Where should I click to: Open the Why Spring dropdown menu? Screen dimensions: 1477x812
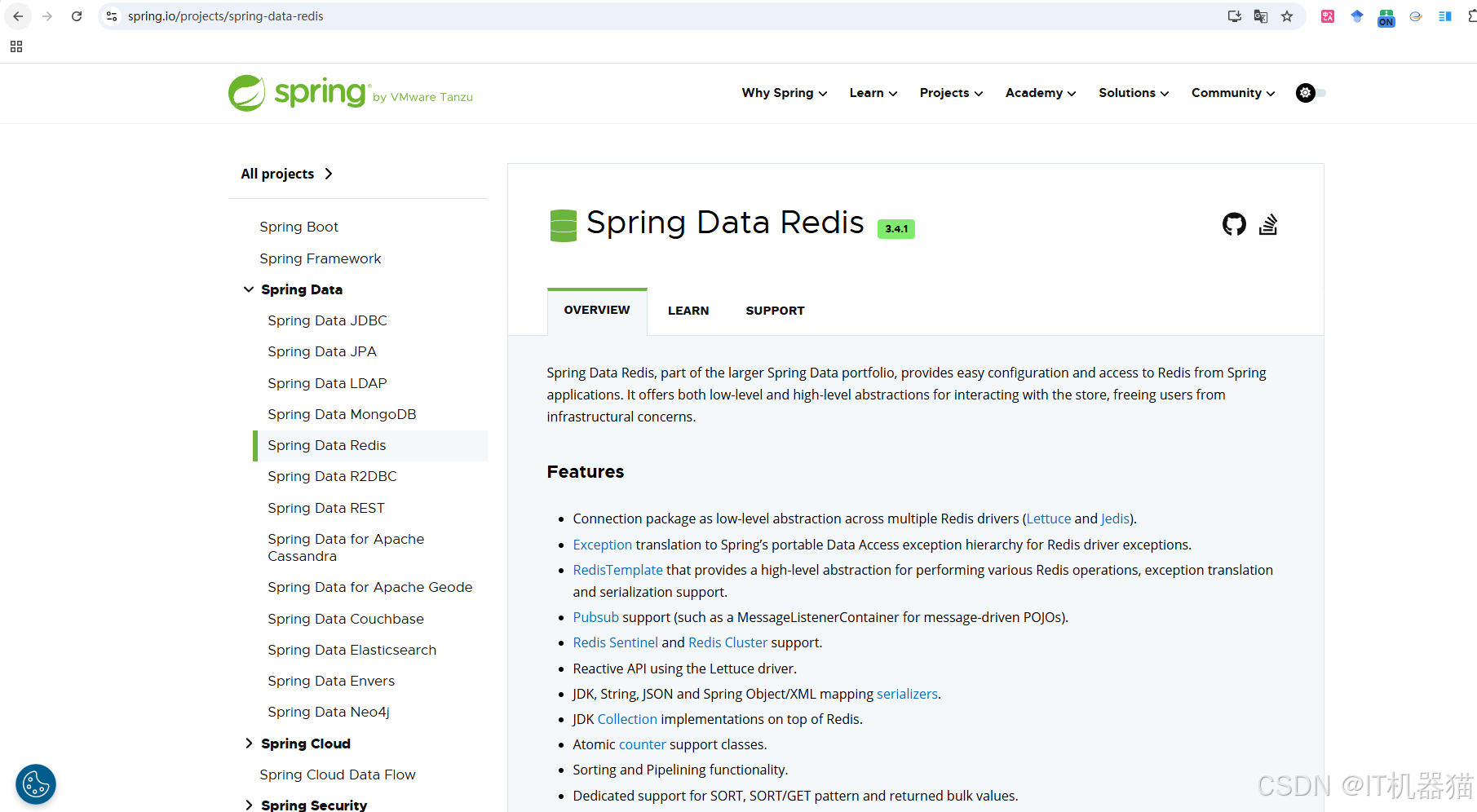coord(785,93)
